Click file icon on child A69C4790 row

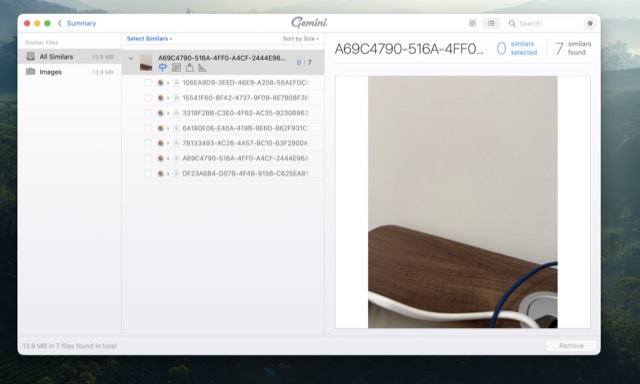176,158
